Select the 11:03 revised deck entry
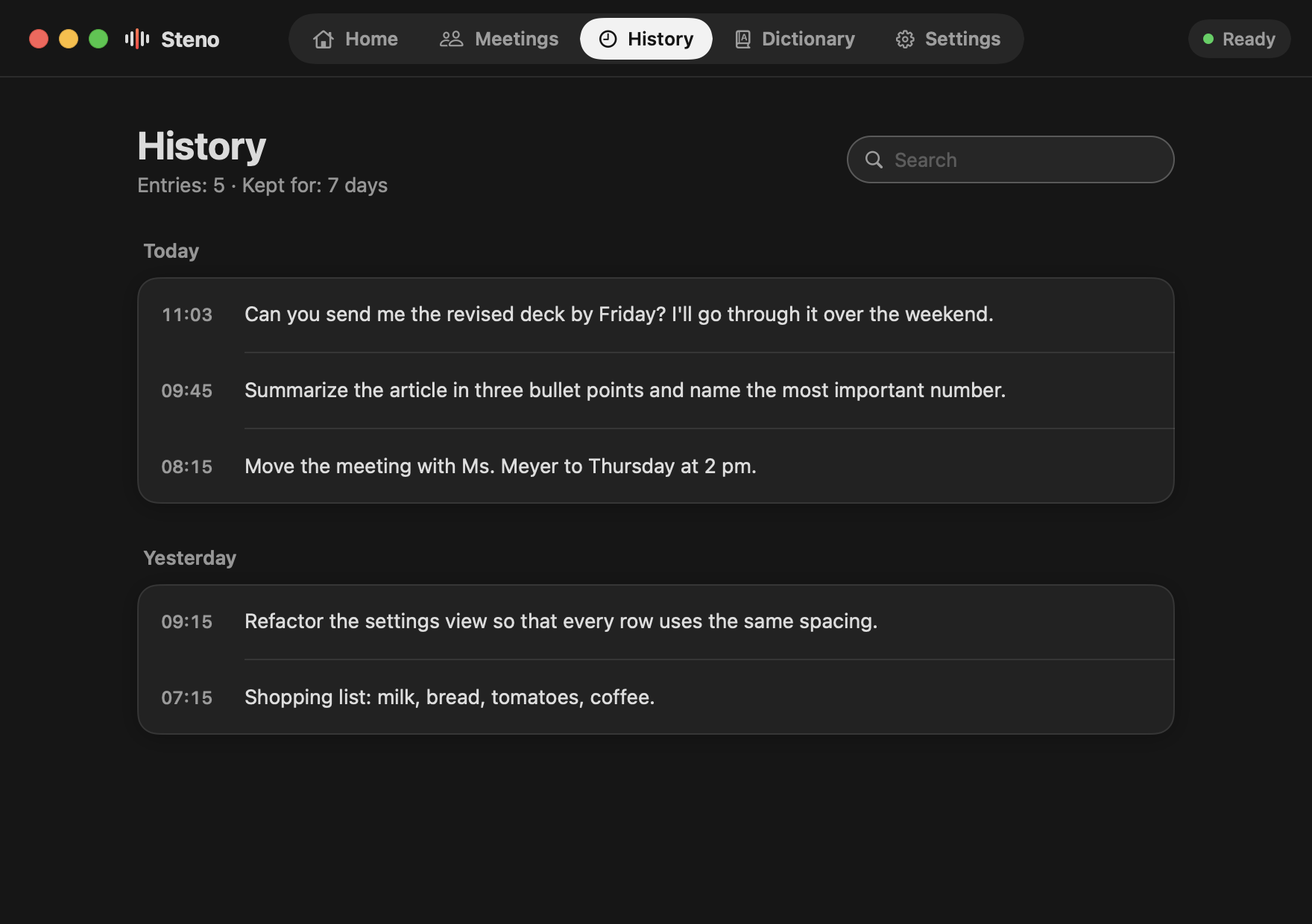The width and height of the screenshot is (1312, 924). coord(656,314)
